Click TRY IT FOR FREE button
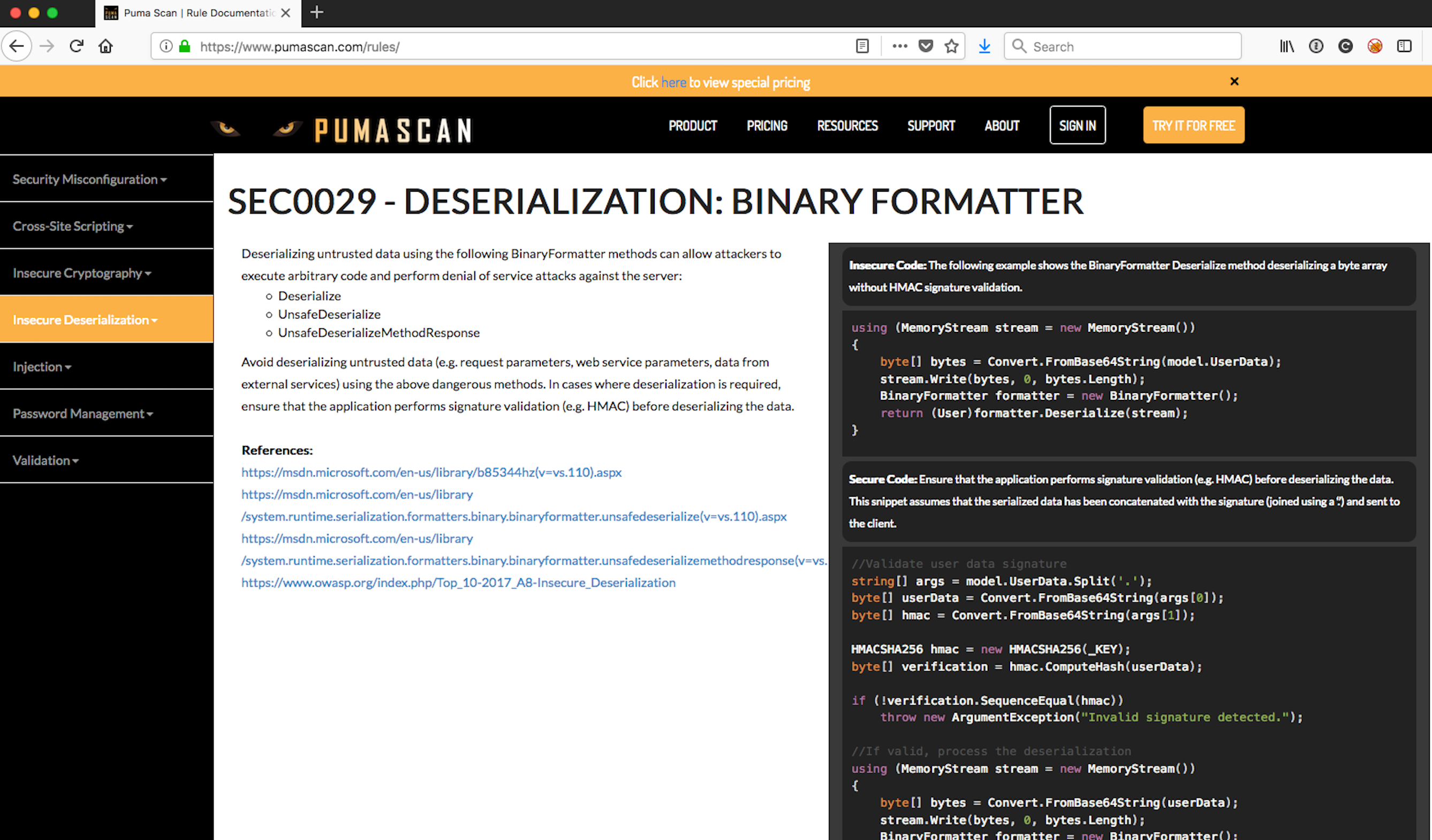Image resolution: width=1432 pixels, height=840 pixels. (1193, 125)
